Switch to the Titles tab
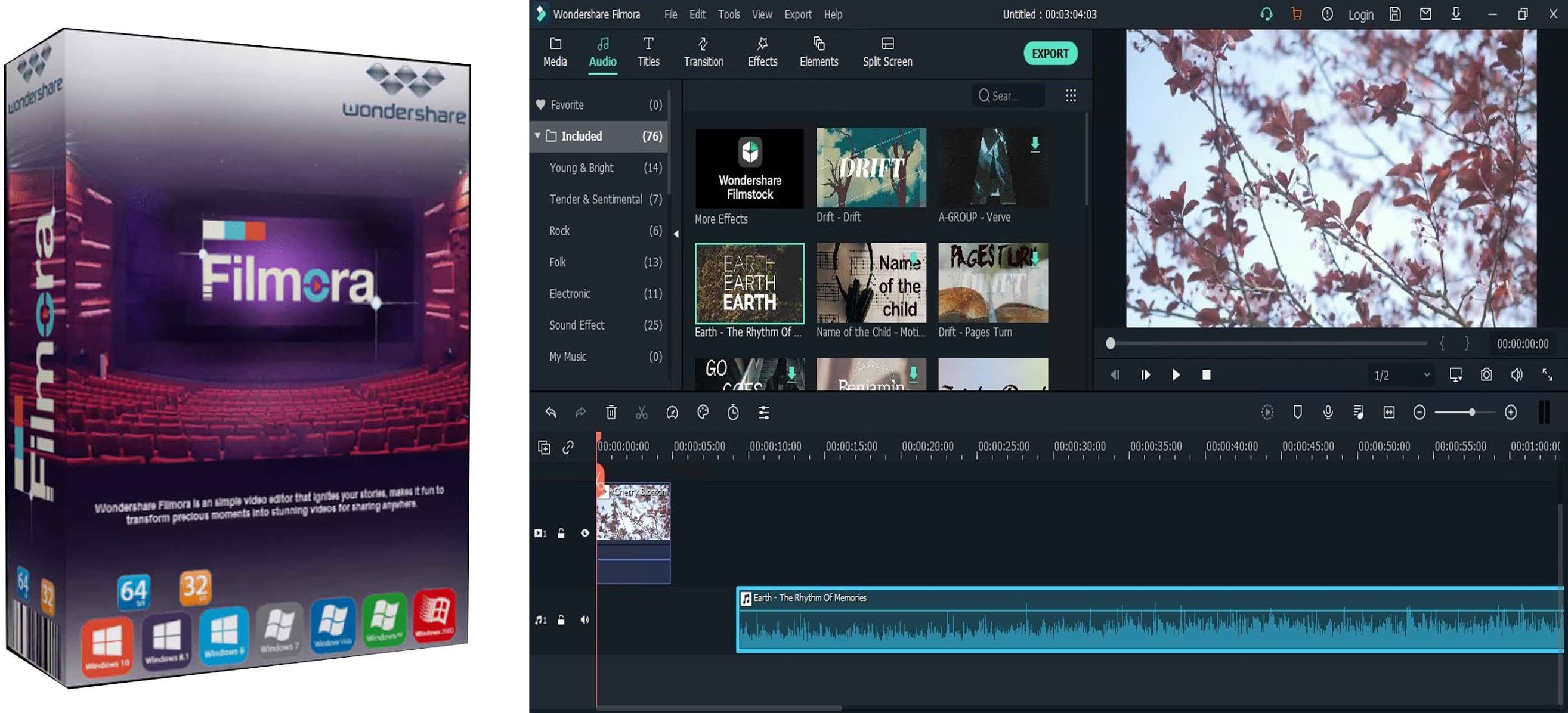Screen dimensions: 1568x713 click(648, 52)
